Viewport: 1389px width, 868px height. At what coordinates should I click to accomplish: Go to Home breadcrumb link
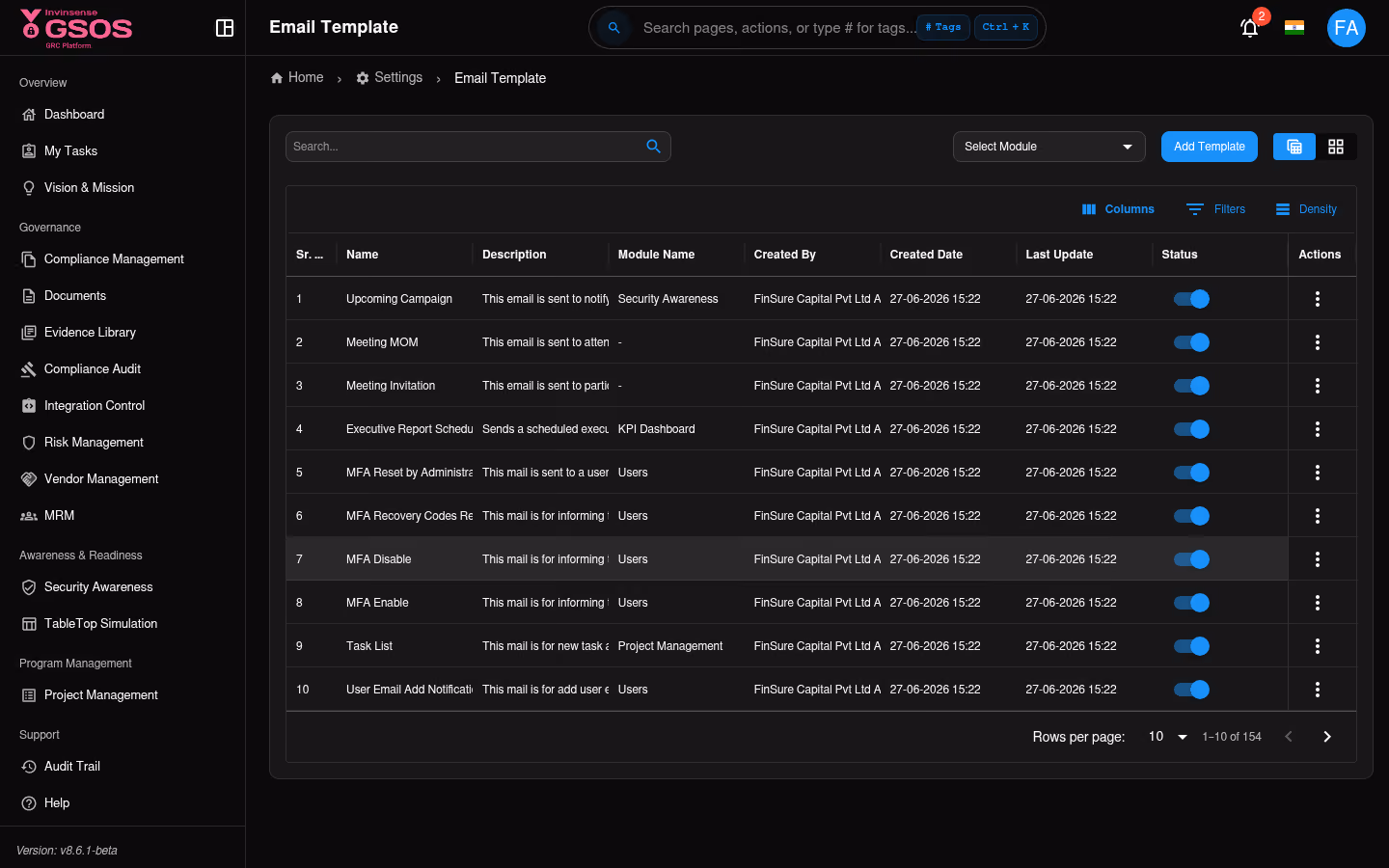[x=297, y=77]
